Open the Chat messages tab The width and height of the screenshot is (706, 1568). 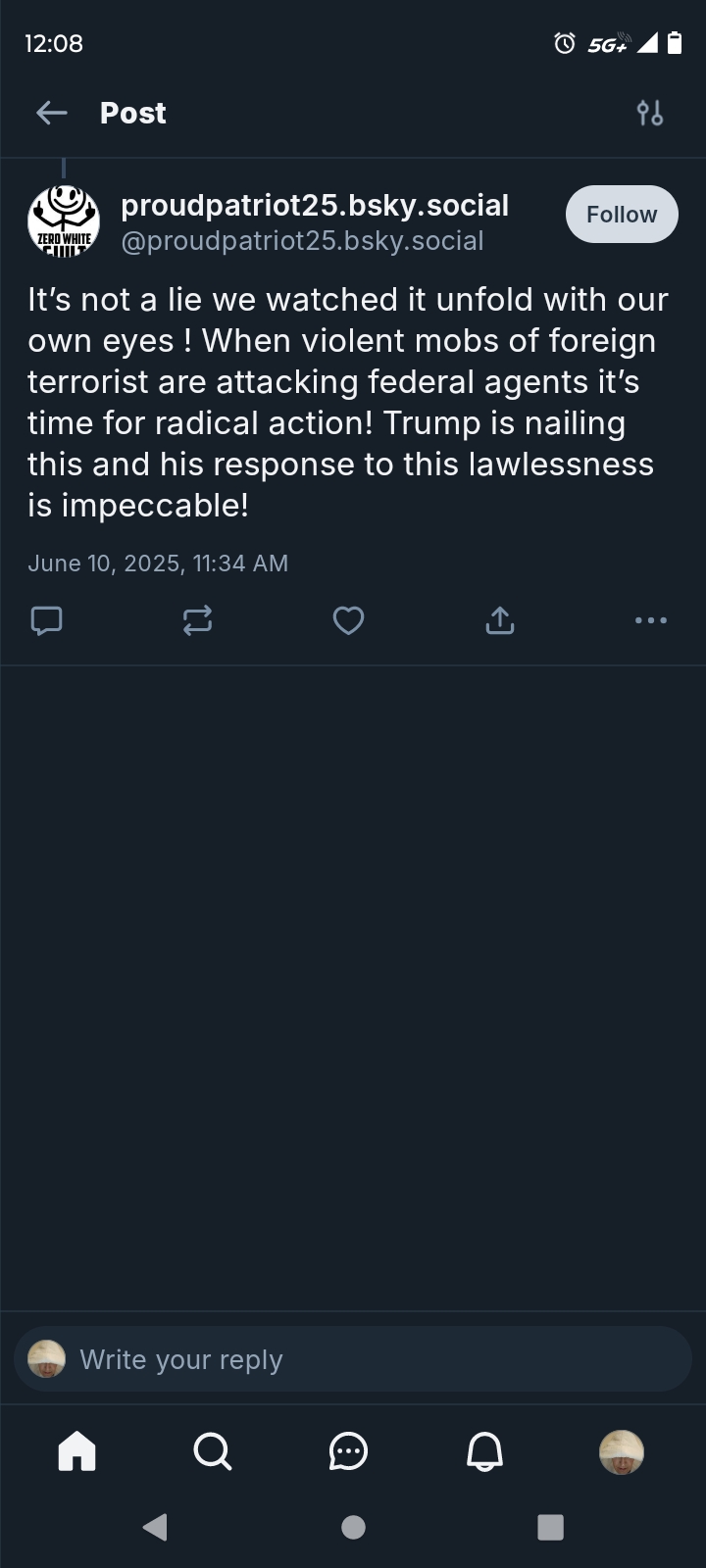(x=348, y=1451)
